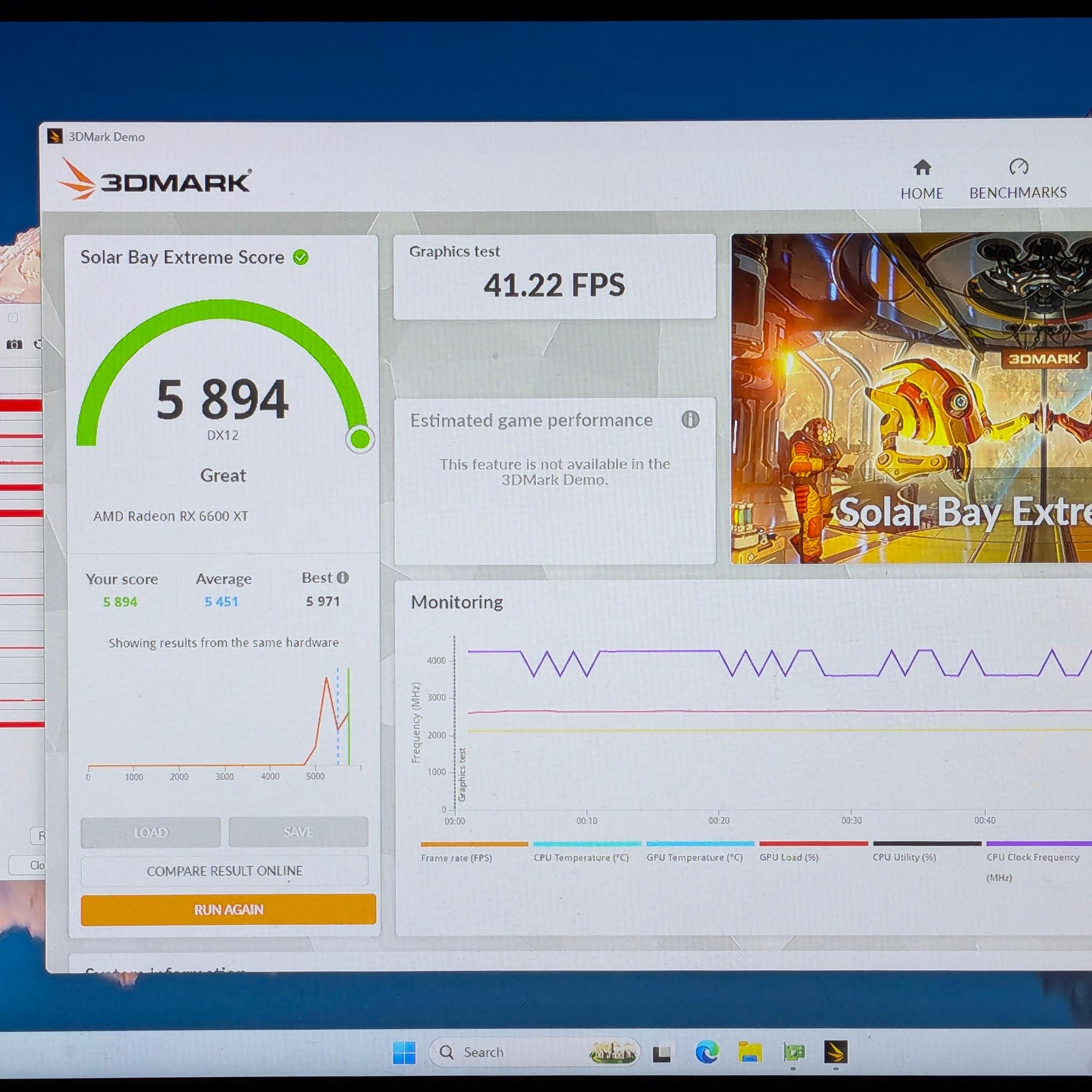This screenshot has width=1092, height=1092.
Task: Click the green validation check beside Solar Bay Extreme Score
Action: pos(301,258)
